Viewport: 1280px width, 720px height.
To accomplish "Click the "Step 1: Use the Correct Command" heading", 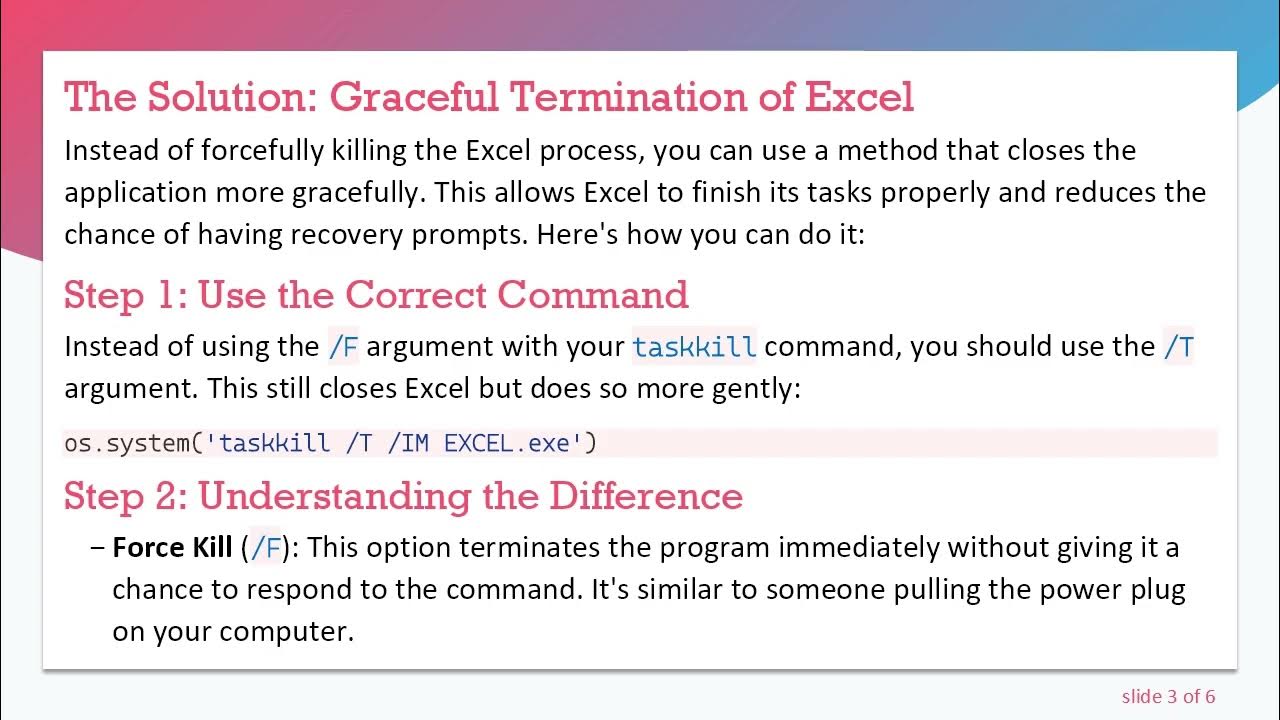I will (376, 295).
